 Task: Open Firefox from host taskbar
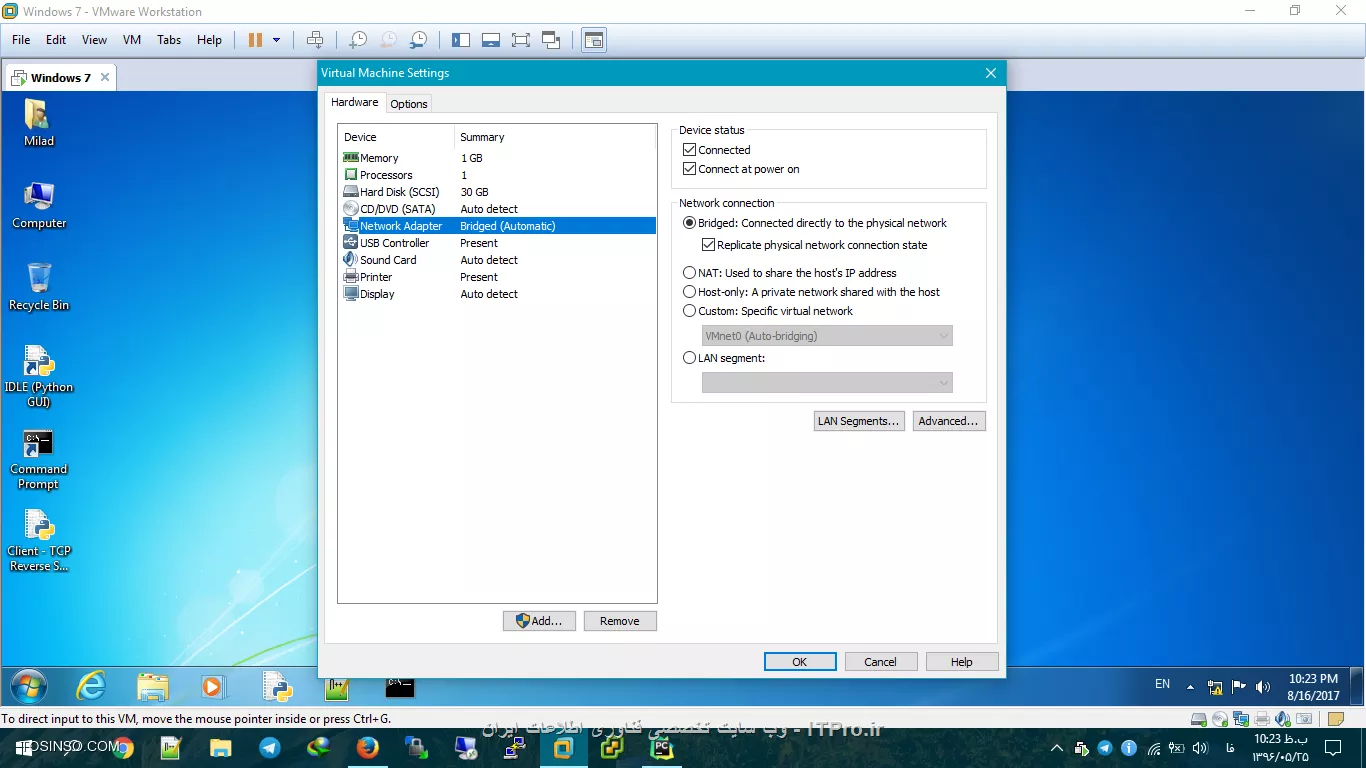367,747
